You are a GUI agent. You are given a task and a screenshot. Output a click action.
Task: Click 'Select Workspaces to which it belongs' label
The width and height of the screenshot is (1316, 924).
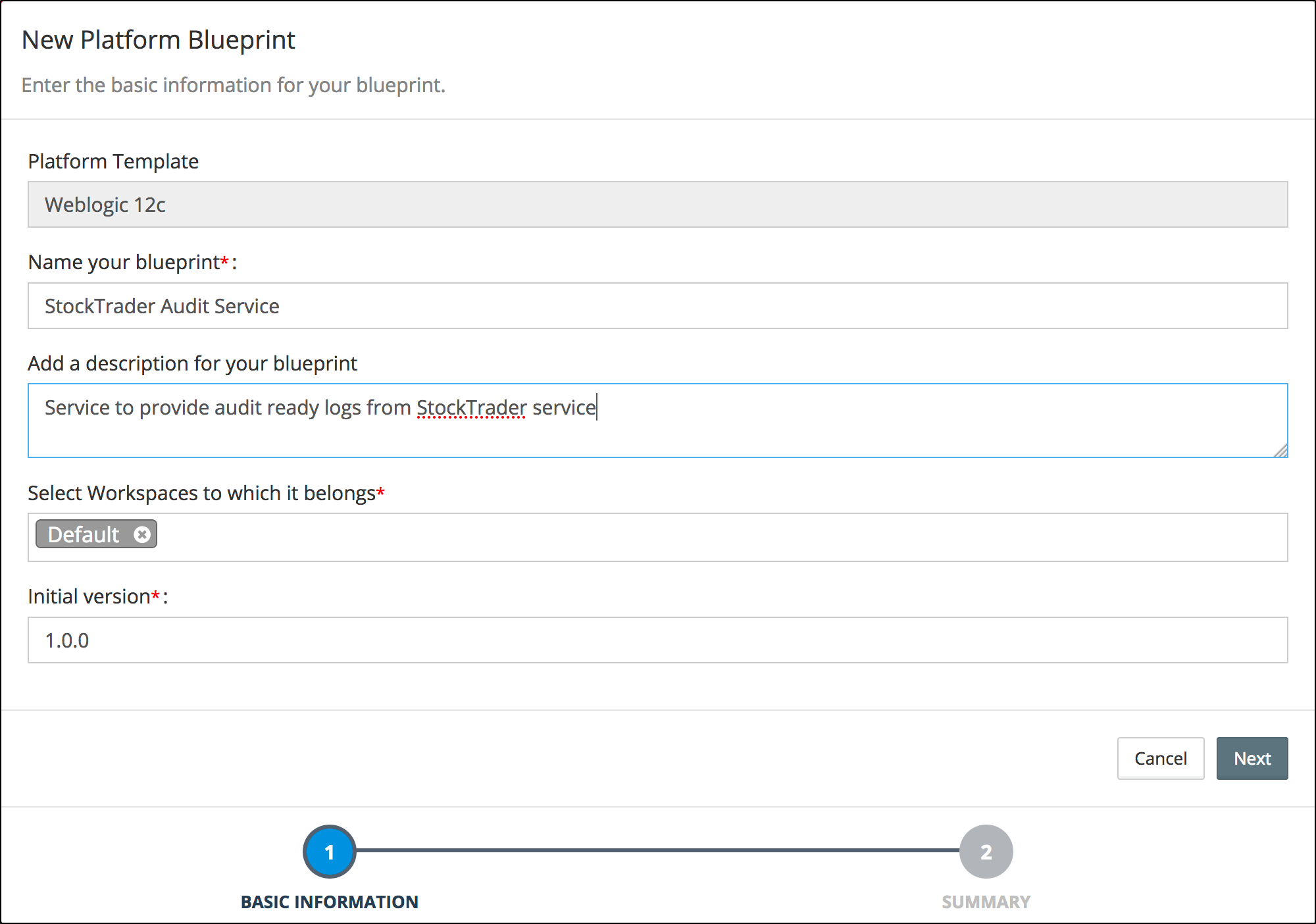click(x=201, y=493)
